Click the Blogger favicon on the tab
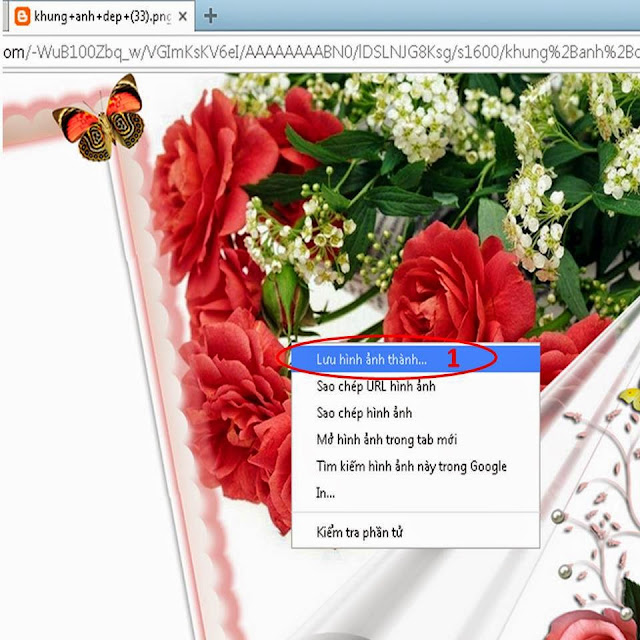The height and width of the screenshot is (640, 640). (22, 16)
